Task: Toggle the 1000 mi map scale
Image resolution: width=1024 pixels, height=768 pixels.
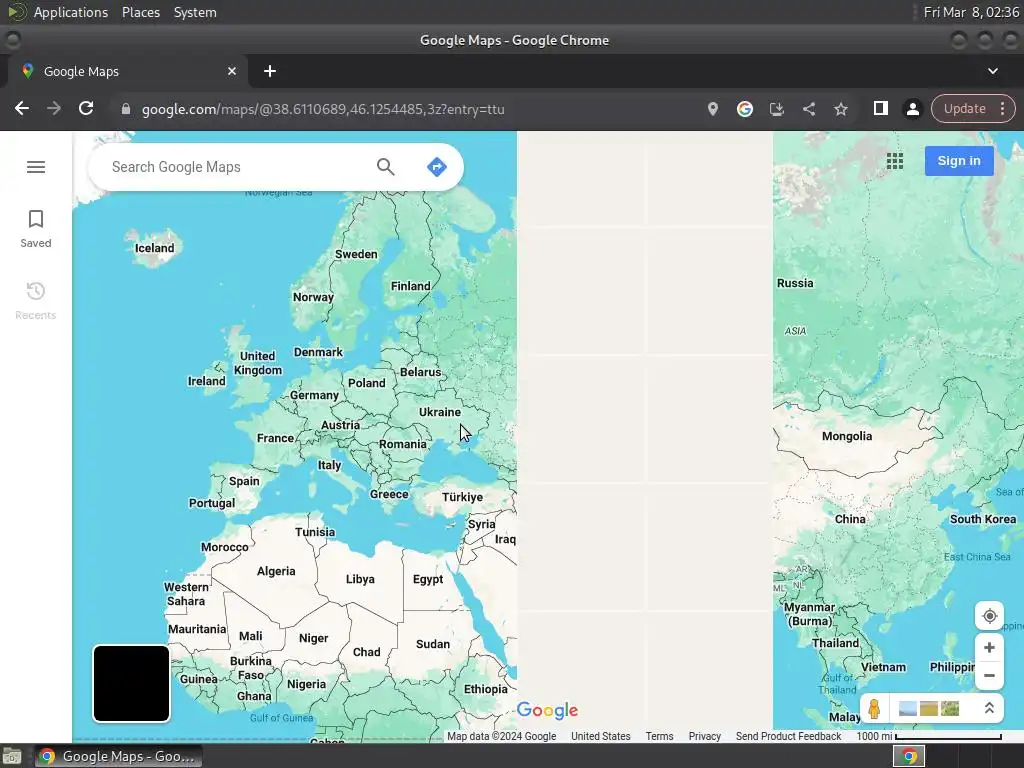Action: pos(928,736)
